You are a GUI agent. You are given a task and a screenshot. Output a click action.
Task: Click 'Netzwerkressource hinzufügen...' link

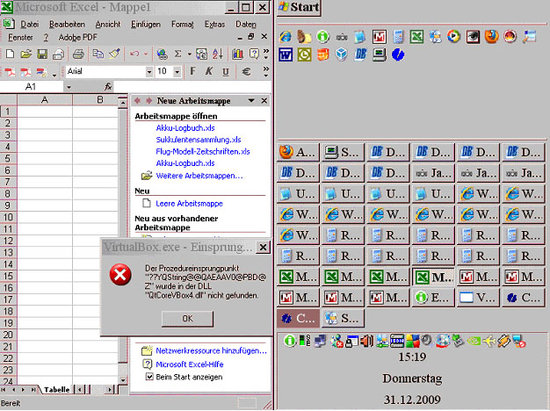pos(211,351)
